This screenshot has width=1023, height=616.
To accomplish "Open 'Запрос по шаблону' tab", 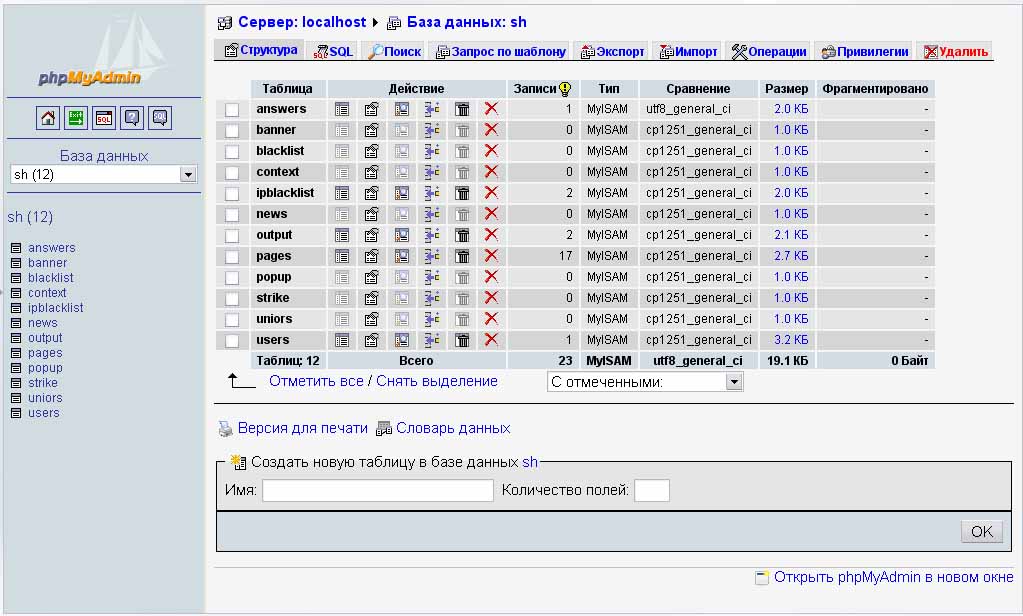I will pos(500,52).
